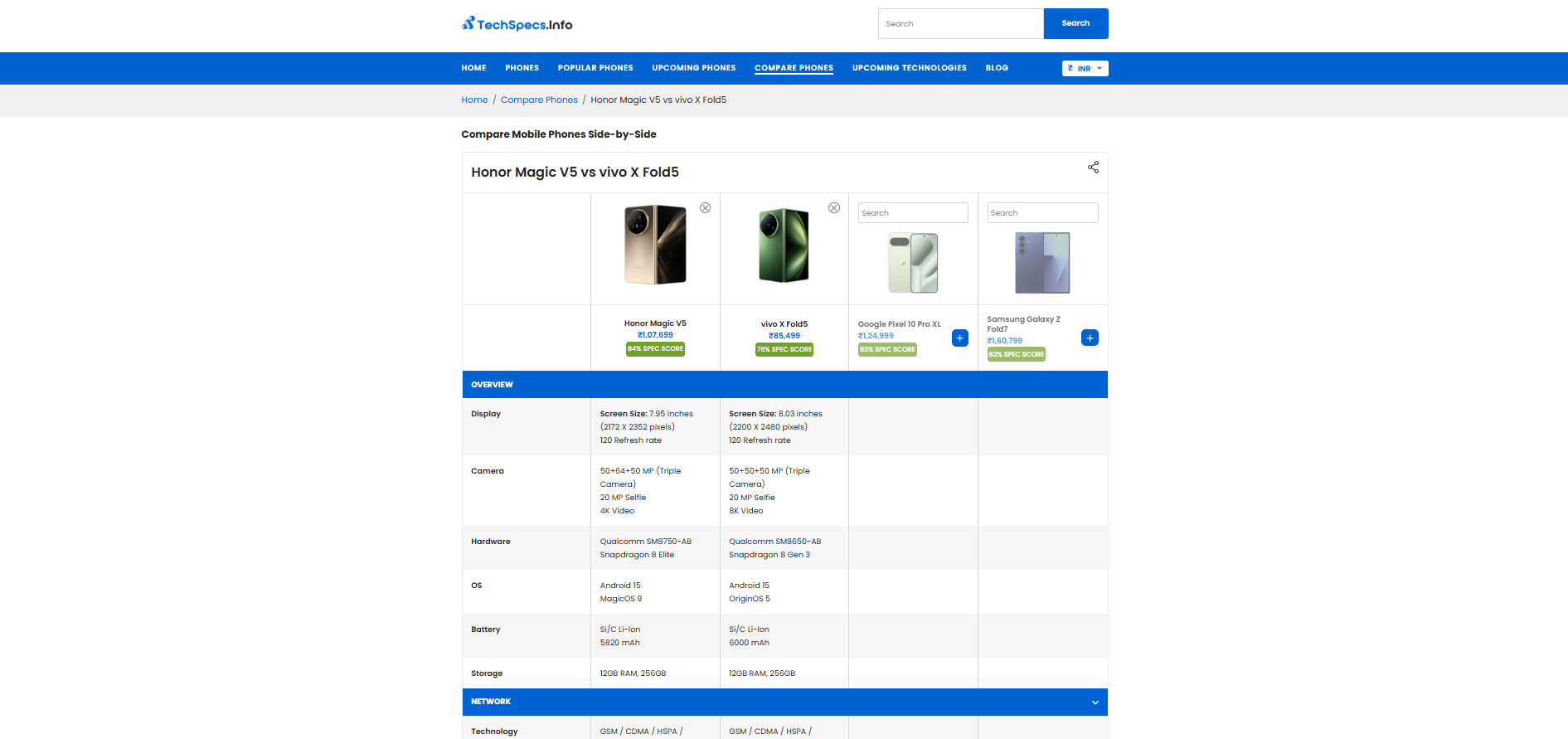Collapse the Network section chevron
Image resolution: width=1568 pixels, height=739 pixels.
pyautogui.click(x=1095, y=703)
